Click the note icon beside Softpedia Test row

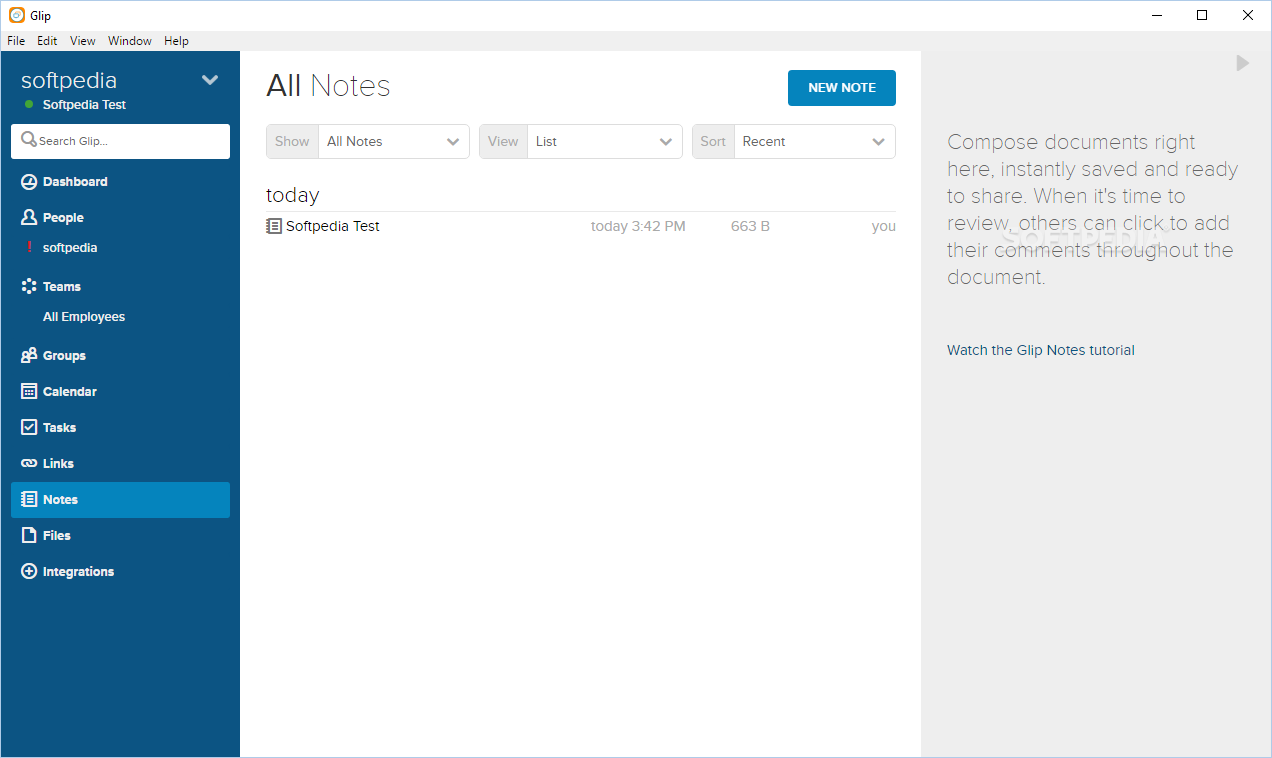(274, 226)
